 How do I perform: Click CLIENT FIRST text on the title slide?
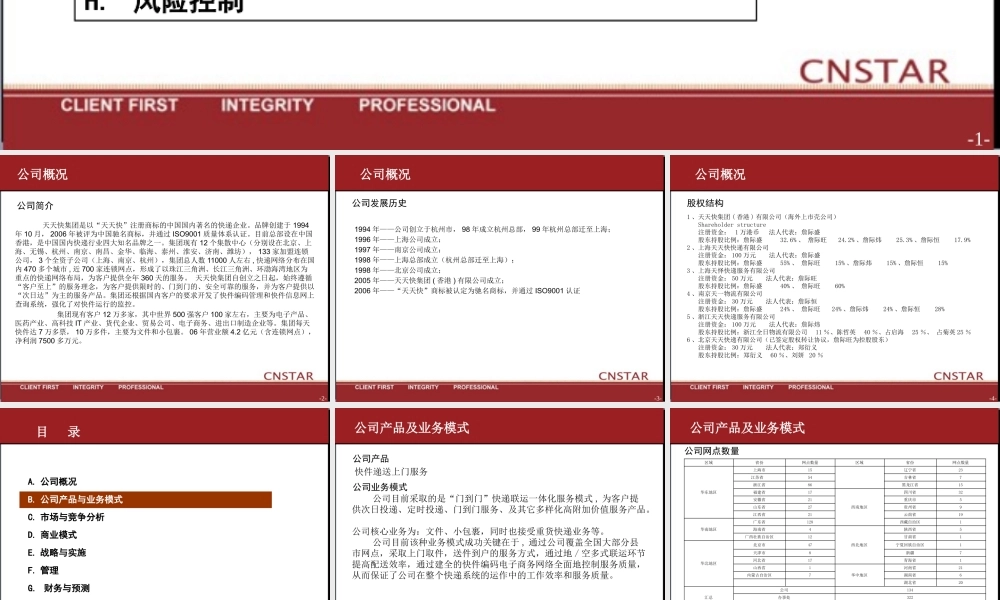pos(119,105)
